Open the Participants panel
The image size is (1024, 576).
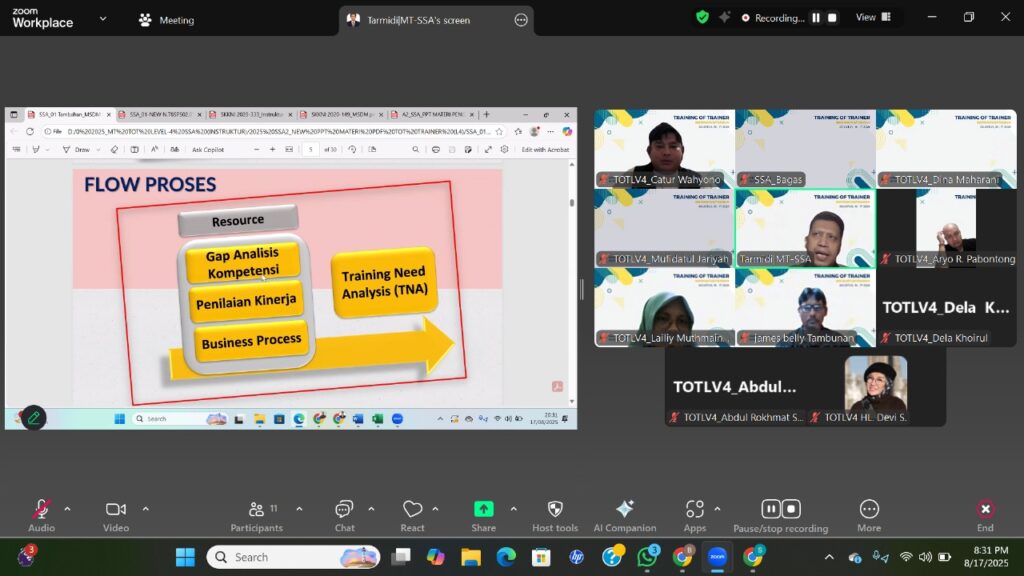pyautogui.click(x=257, y=510)
